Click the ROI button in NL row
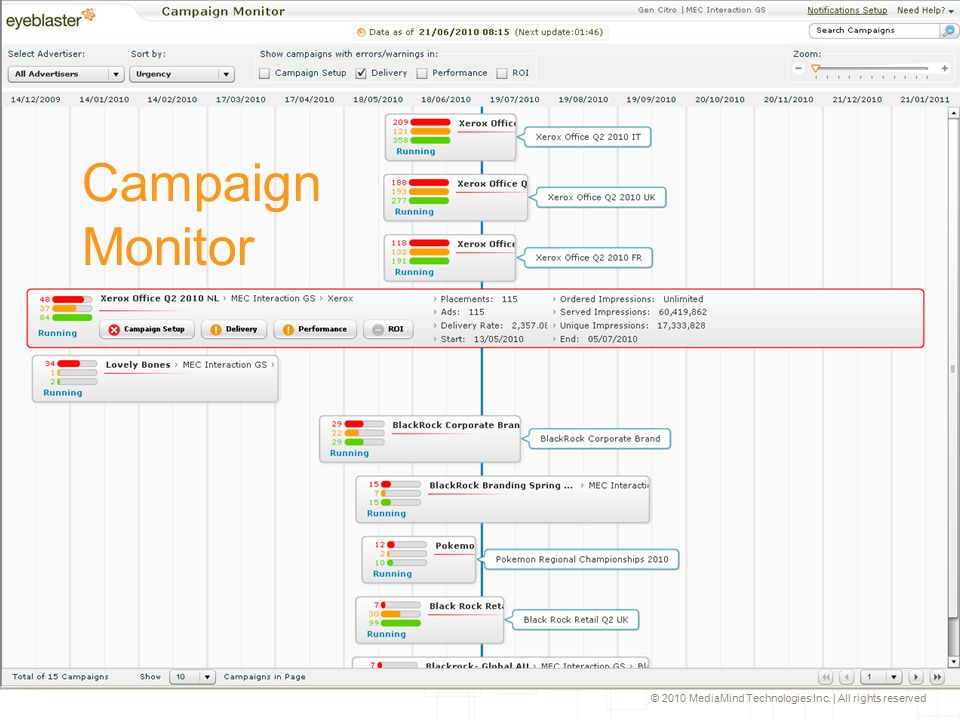This screenshot has width=960, height=720. point(388,329)
